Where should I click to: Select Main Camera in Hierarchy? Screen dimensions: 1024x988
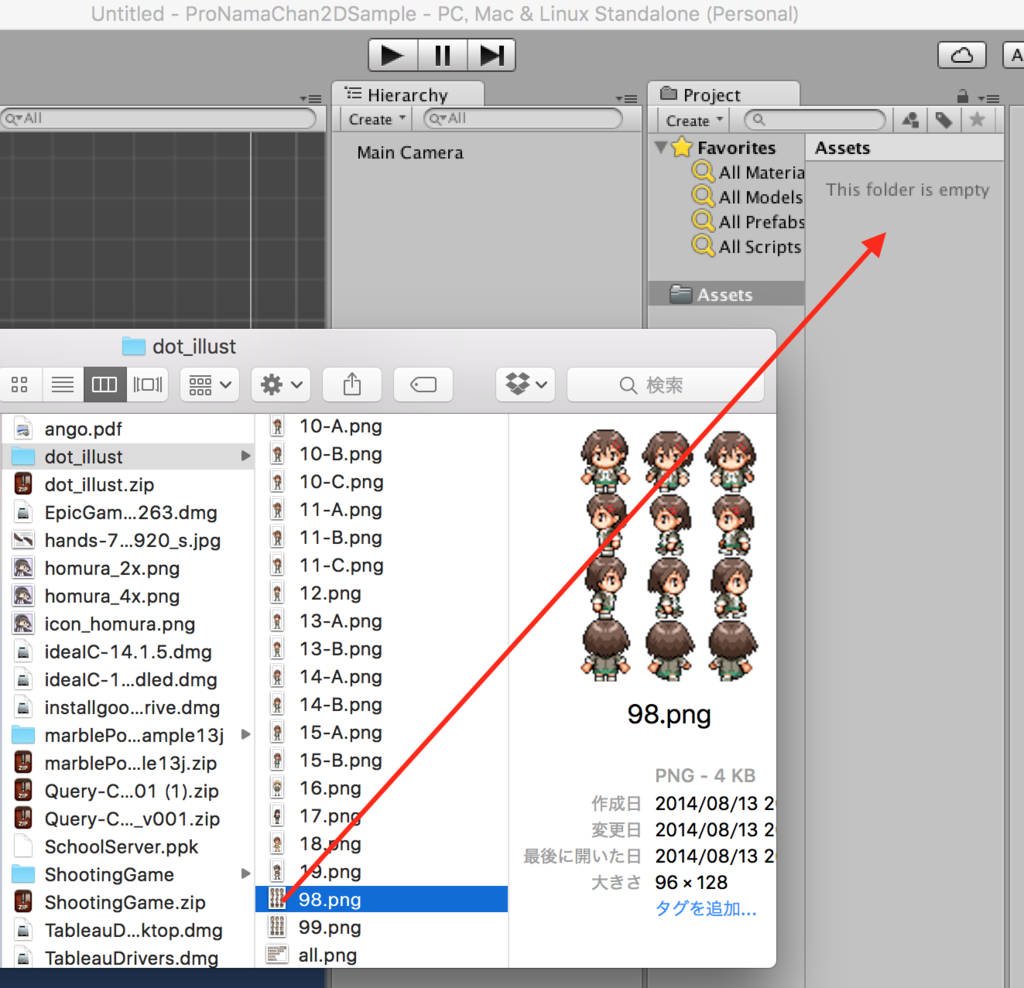click(410, 153)
